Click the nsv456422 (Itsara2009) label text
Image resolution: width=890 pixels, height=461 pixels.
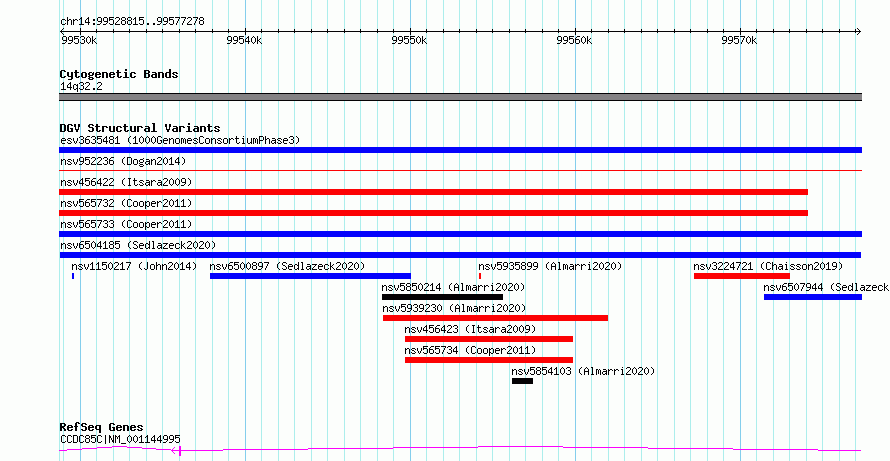pyautogui.click(x=126, y=182)
